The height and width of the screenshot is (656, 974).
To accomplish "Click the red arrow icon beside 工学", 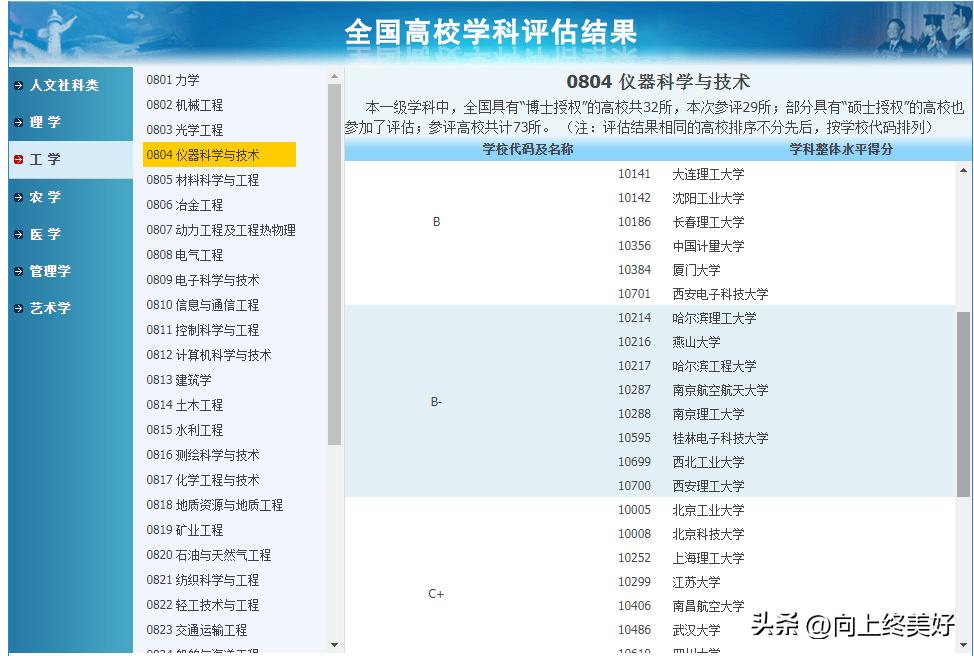I will 17,159.
